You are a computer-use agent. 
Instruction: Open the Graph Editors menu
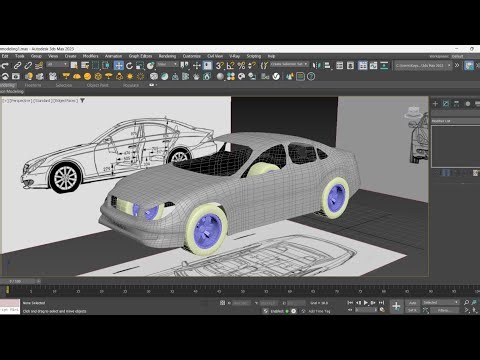pos(140,56)
